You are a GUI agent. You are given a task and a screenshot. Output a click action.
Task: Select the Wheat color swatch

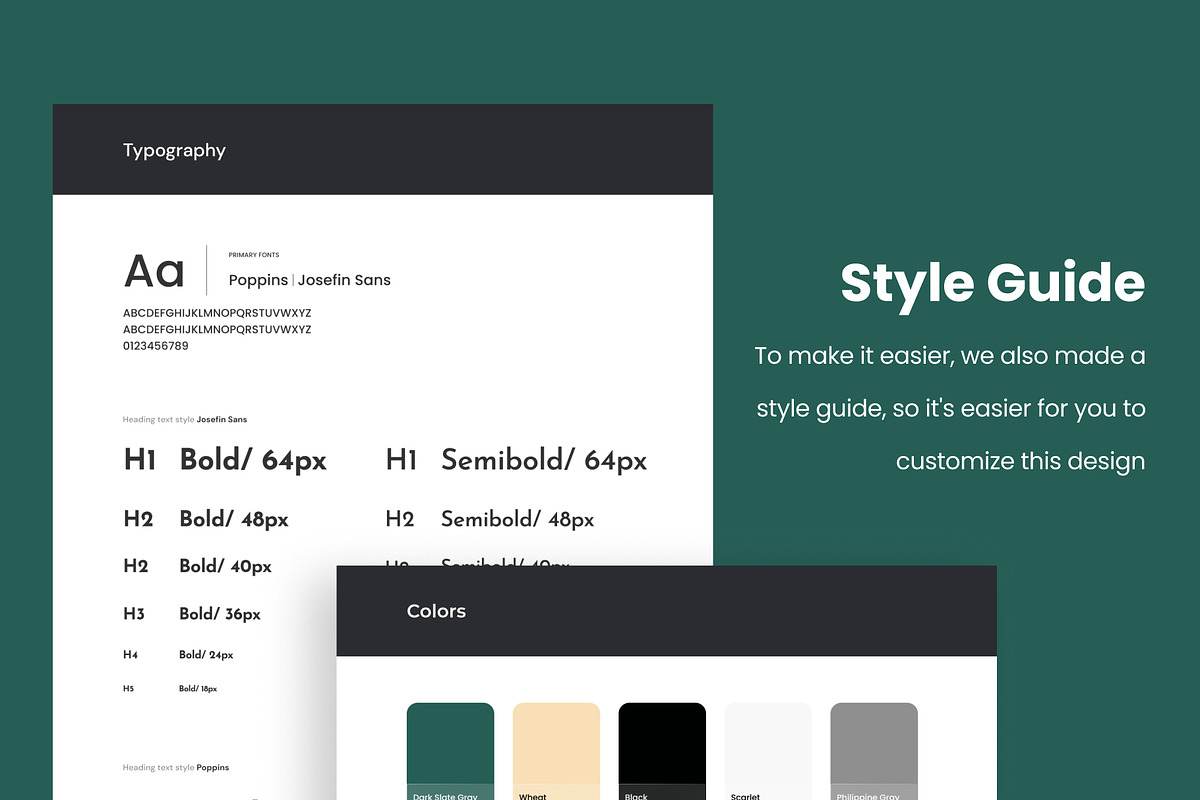(x=556, y=751)
